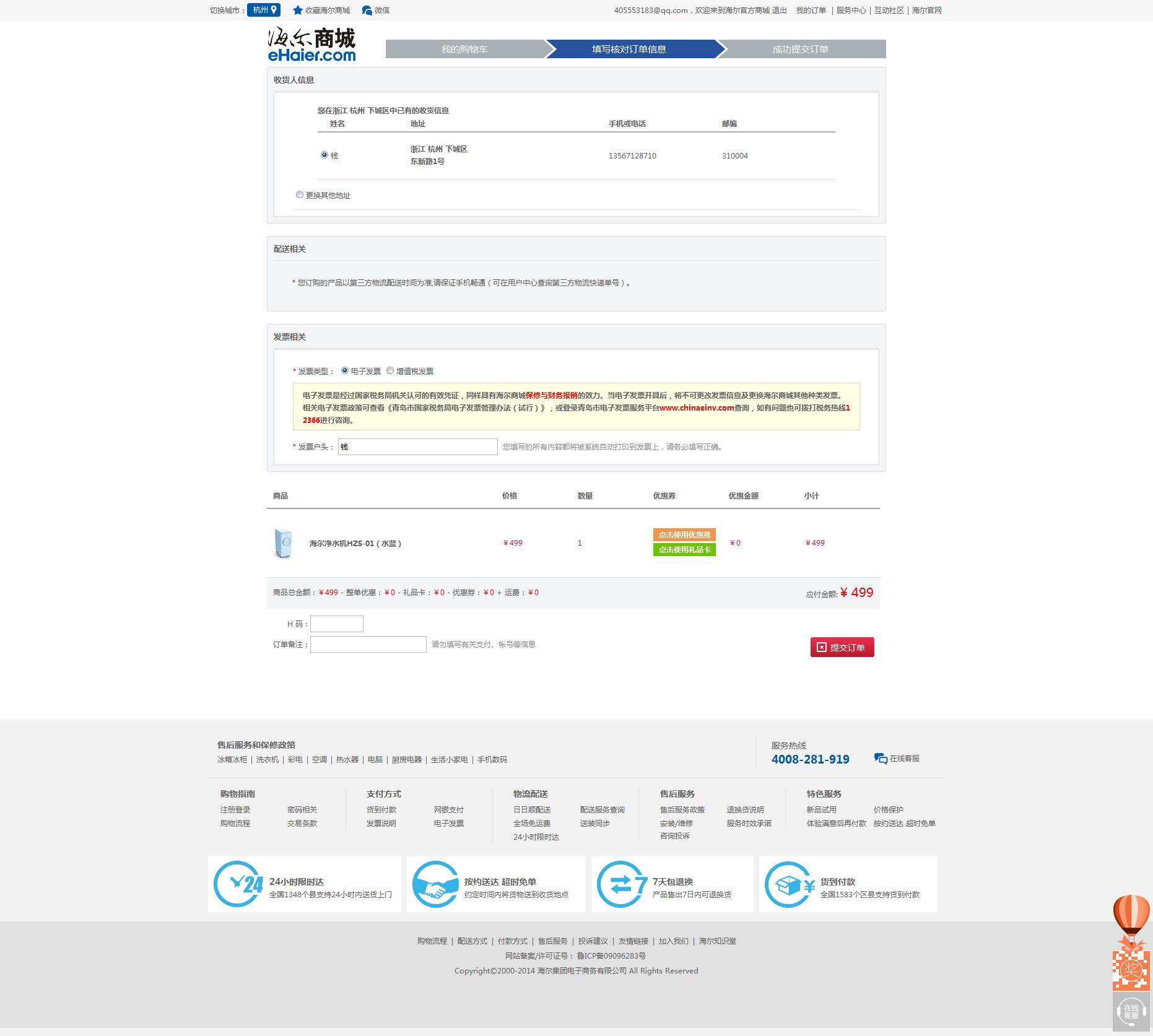
Task: Open 配送服务查询 footer link
Action: pos(603,809)
